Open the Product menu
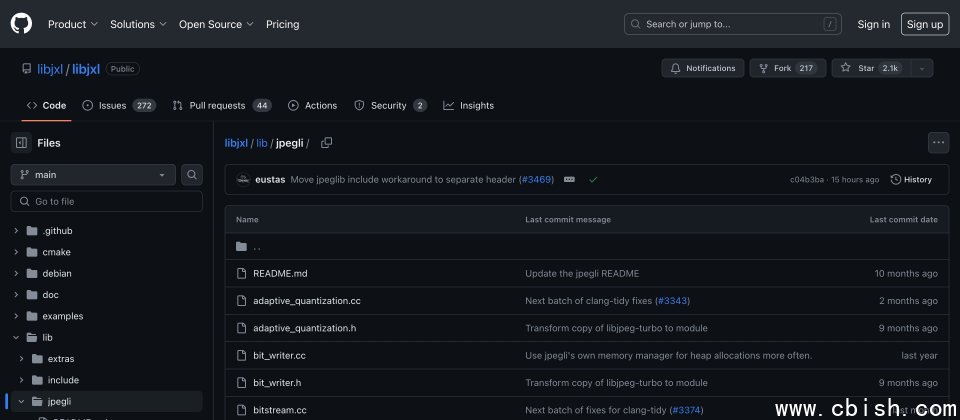Viewport: 960px width, 420px height. pyautogui.click(x=73, y=24)
